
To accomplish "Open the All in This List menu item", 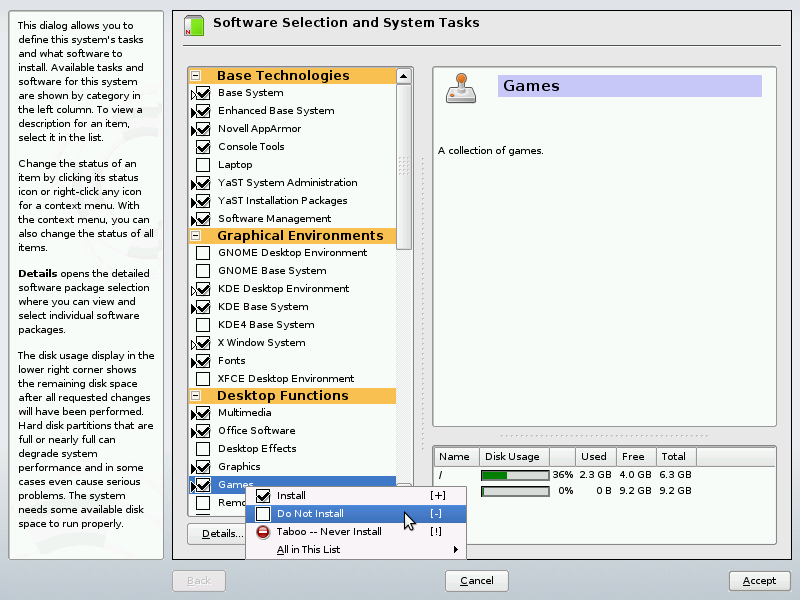I will [356, 549].
